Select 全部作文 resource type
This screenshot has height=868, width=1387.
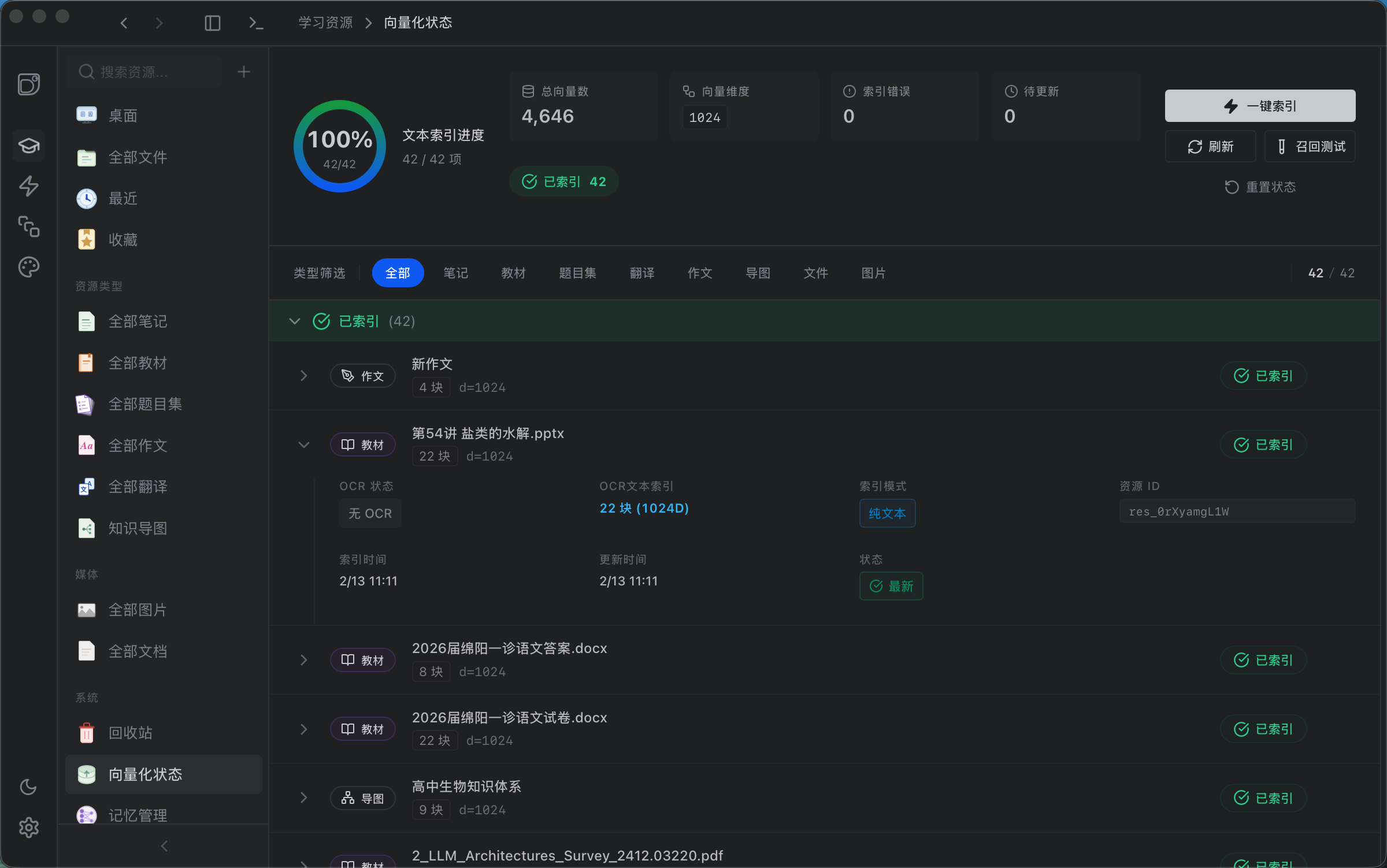pyautogui.click(x=164, y=446)
